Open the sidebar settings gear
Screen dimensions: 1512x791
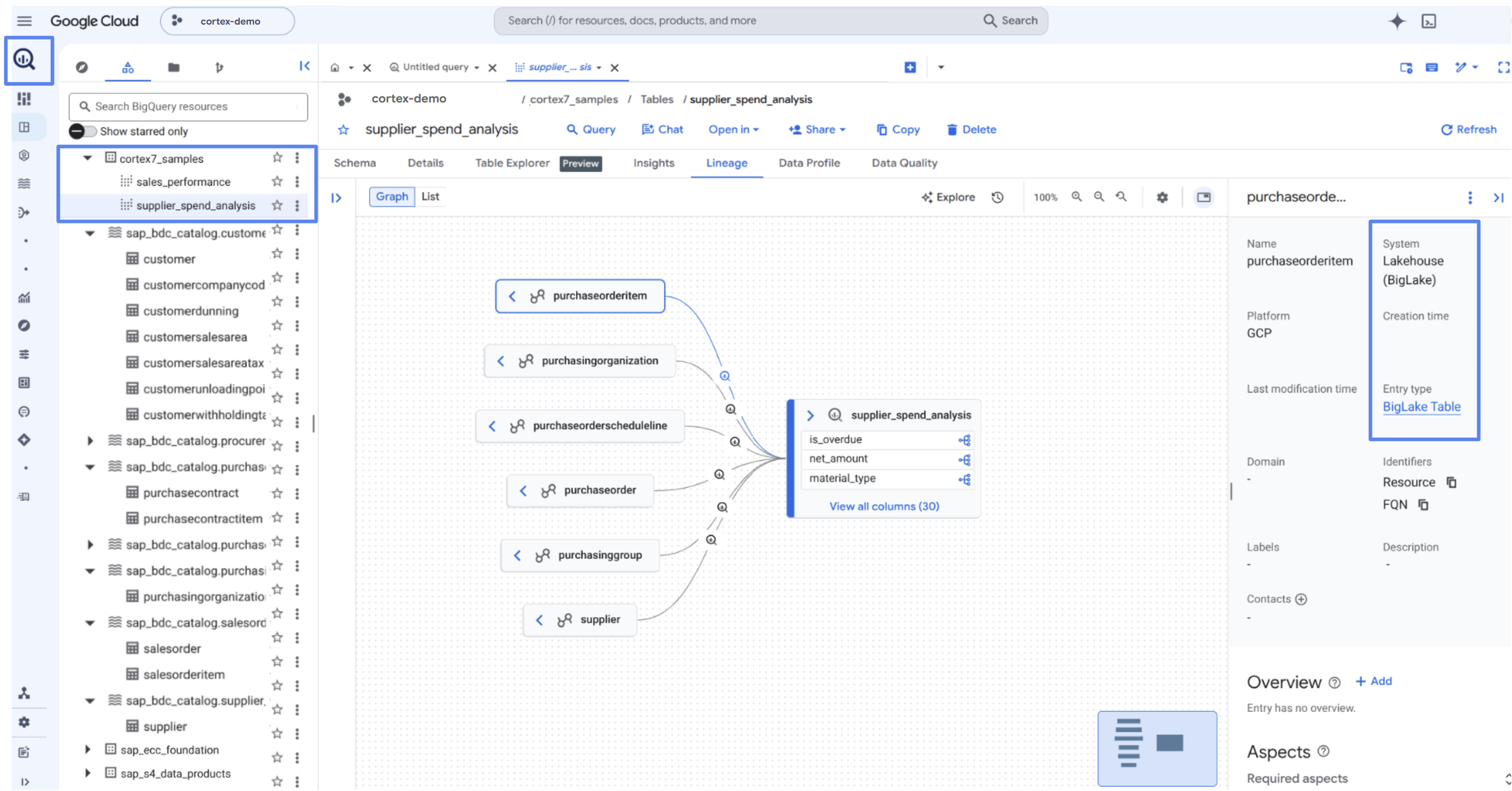(x=25, y=722)
